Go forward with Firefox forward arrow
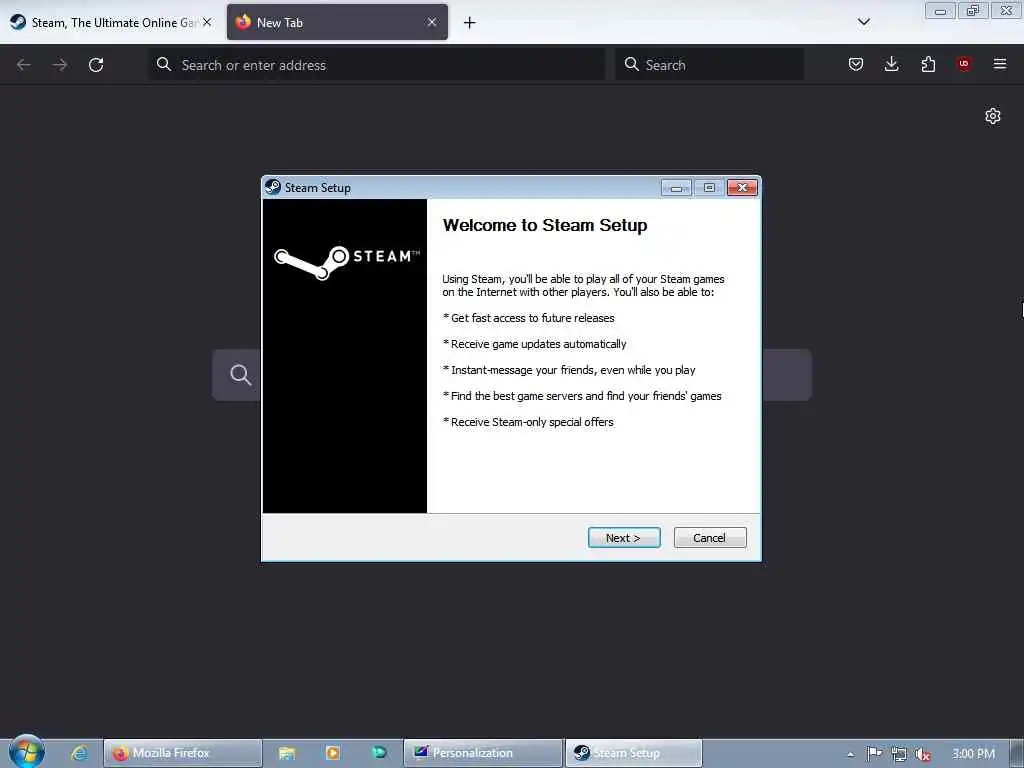Viewport: 1024px width, 768px height. pyautogui.click(x=59, y=65)
